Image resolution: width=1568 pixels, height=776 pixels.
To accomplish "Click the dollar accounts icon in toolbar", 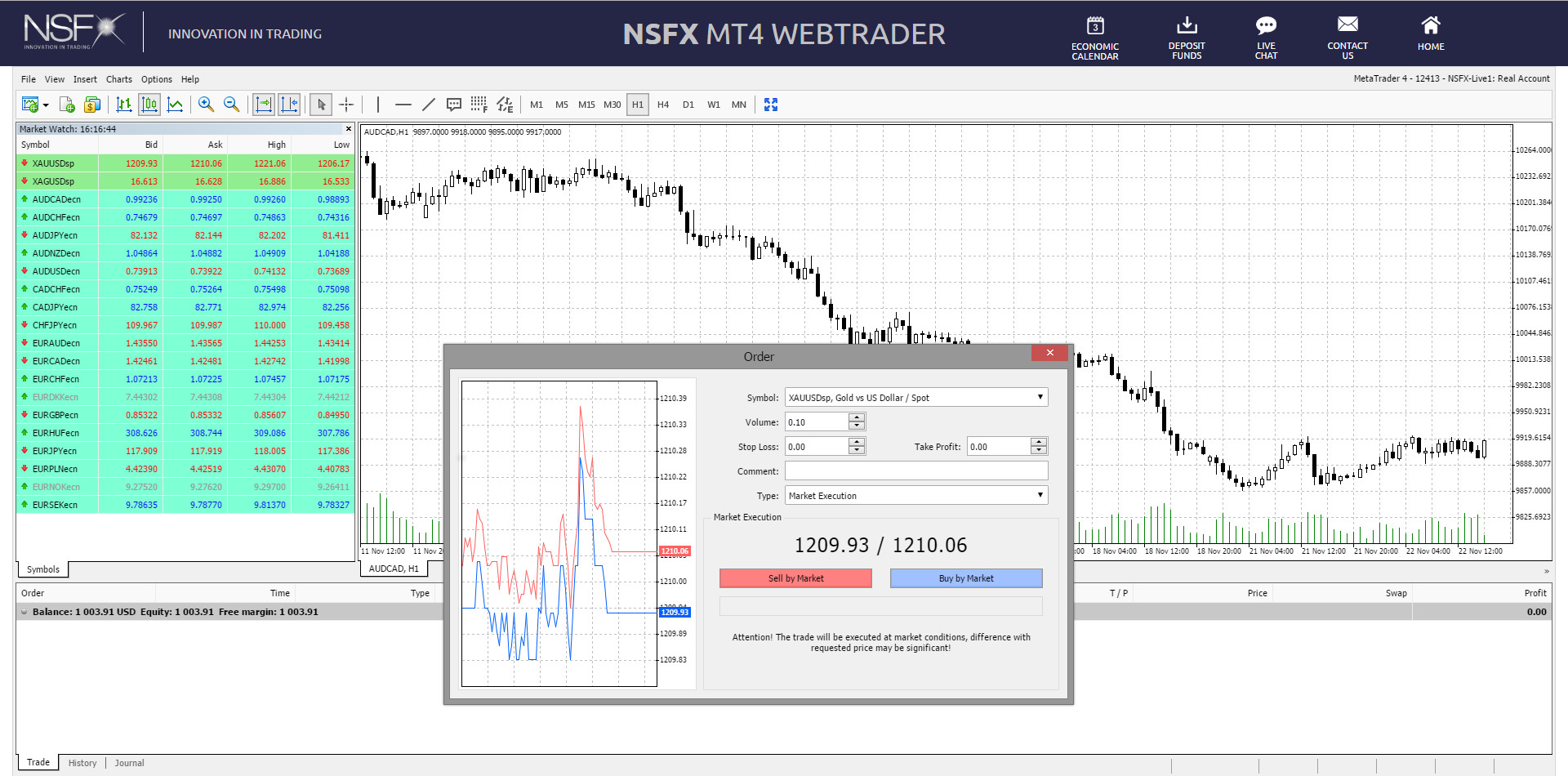I will point(92,105).
